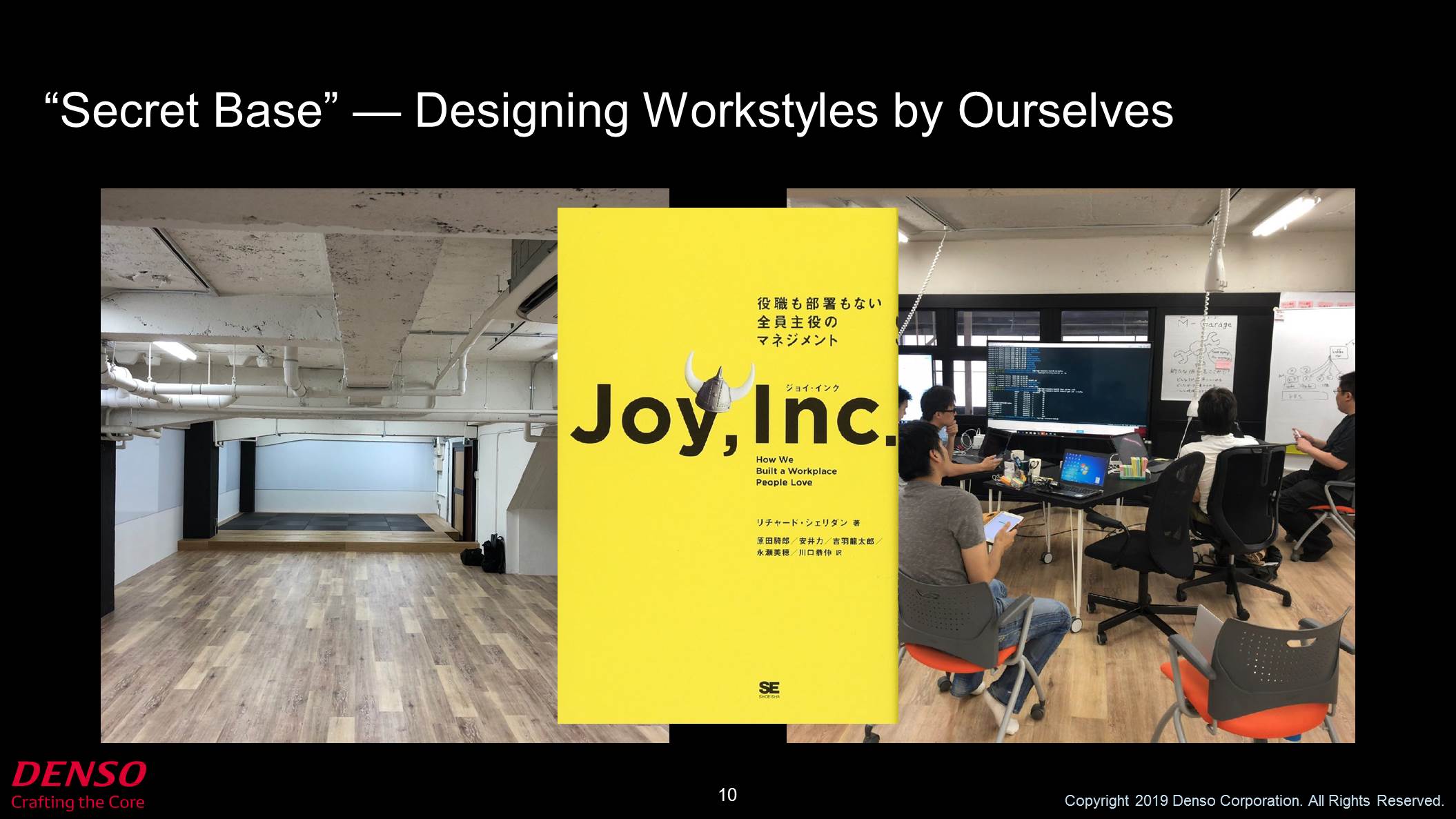Screen dimensions: 1456x819
Task: Click the "リチャード・シェリダン" author name
Action: pos(807,522)
